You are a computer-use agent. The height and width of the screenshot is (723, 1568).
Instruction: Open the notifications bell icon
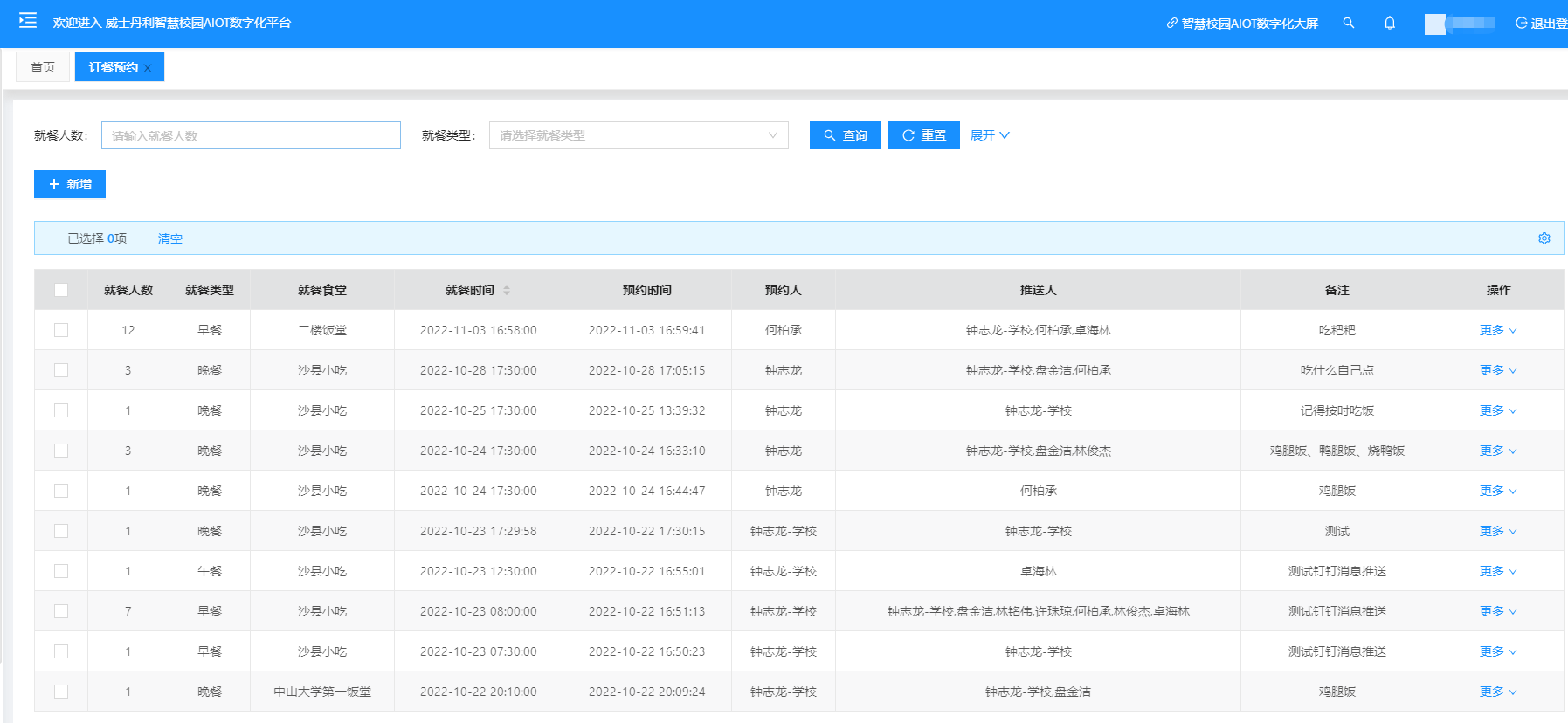(x=1390, y=23)
